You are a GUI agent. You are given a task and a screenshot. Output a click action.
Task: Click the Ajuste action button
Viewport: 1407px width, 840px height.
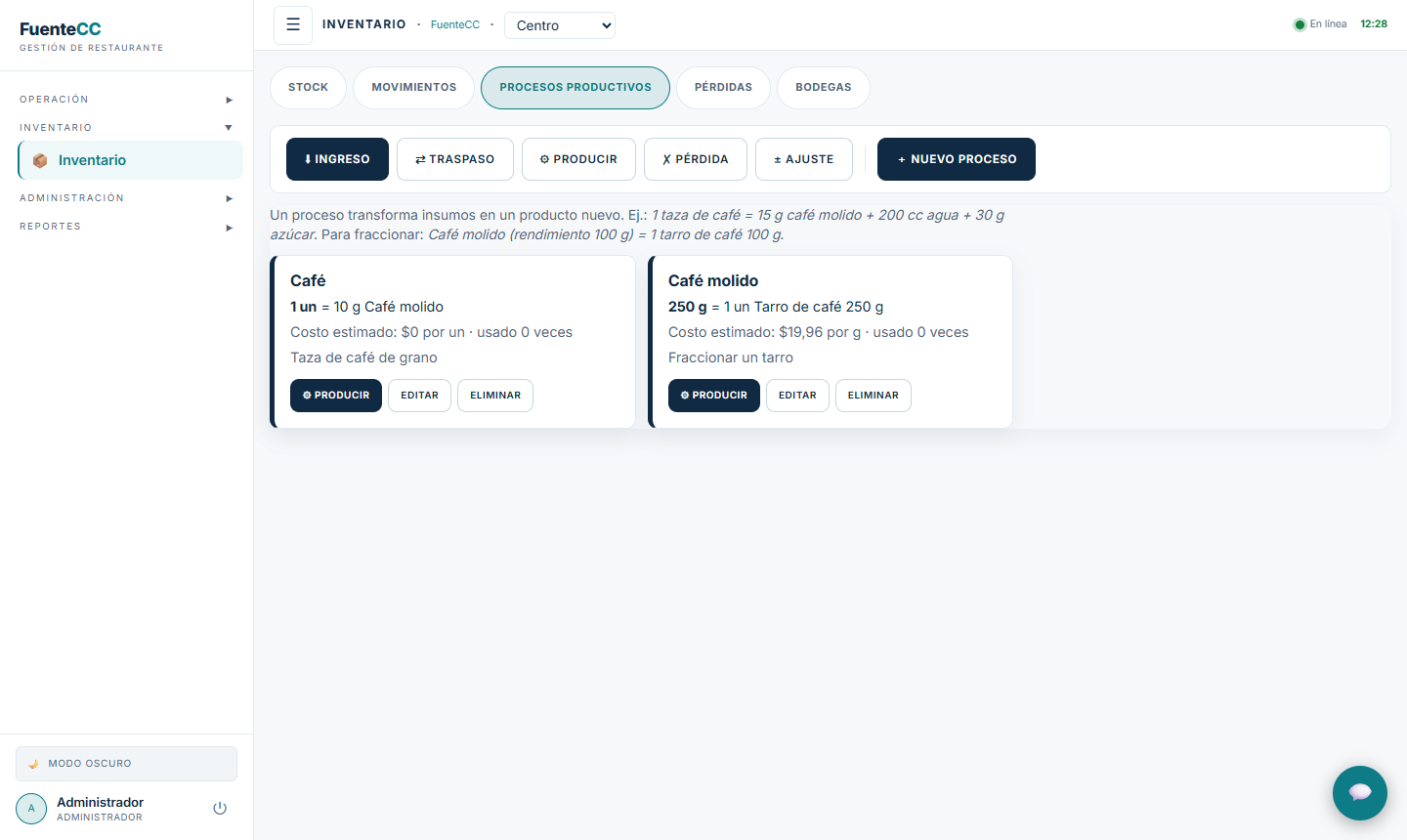(x=804, y=159)
